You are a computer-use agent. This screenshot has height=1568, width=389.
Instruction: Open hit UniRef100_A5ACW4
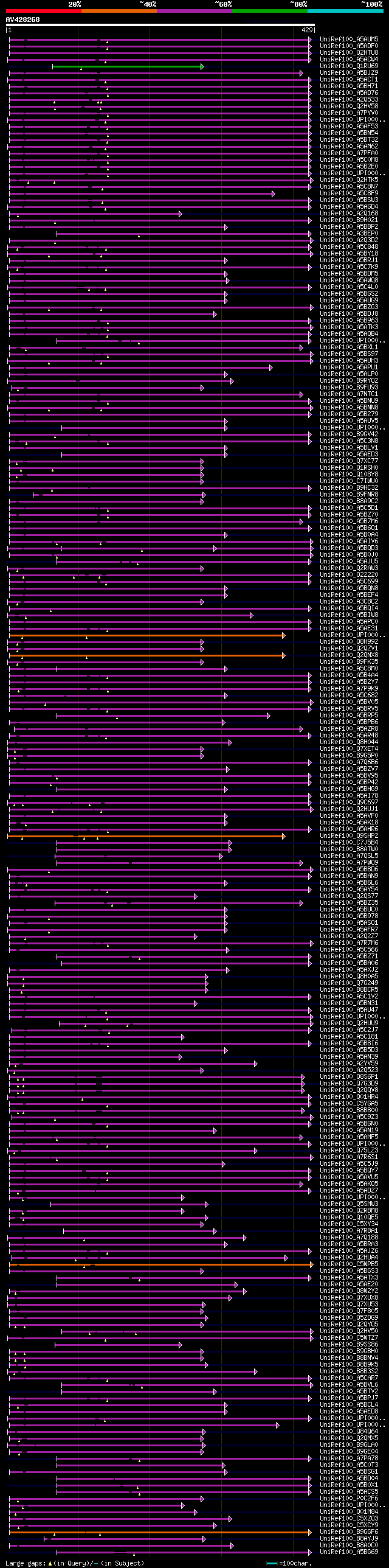pyautogui.click(x=349, y=60)
